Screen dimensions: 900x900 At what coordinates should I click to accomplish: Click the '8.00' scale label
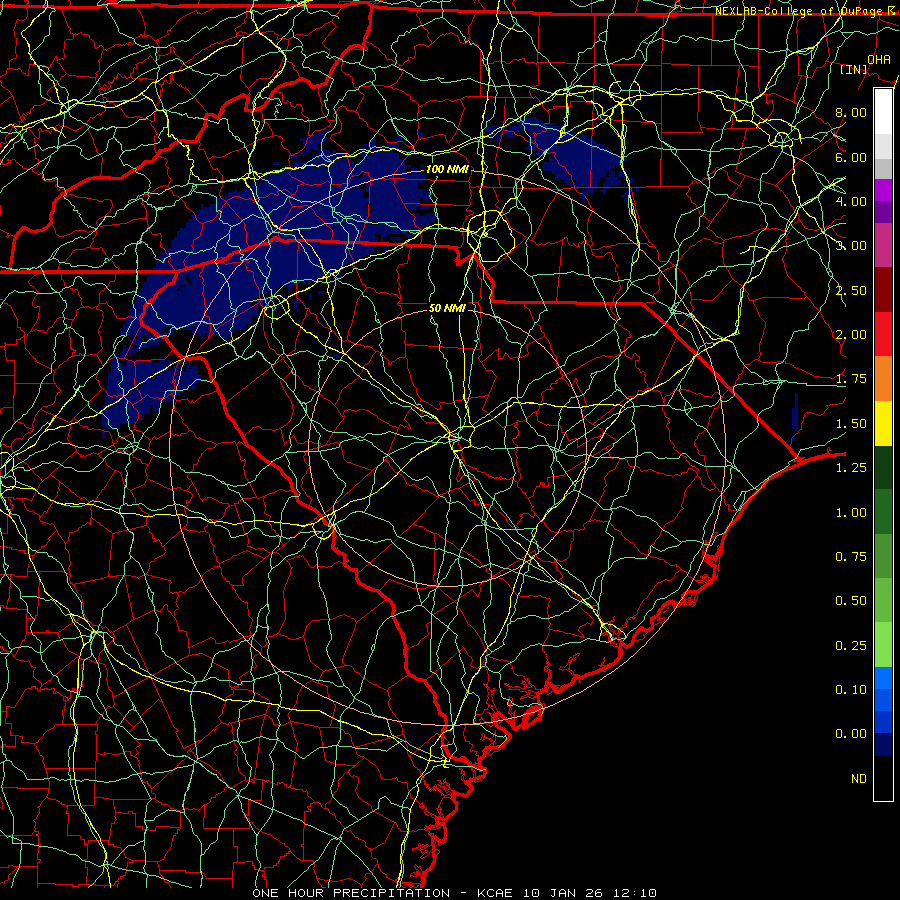tap(851, 112)
